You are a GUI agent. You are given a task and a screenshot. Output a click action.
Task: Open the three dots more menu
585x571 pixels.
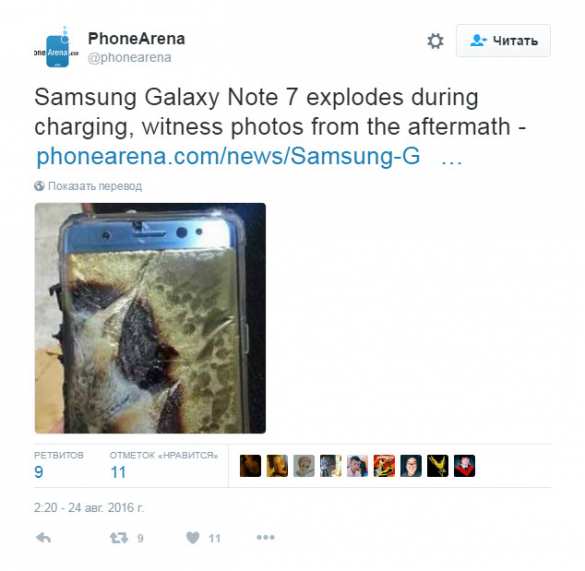coord(265,537)
